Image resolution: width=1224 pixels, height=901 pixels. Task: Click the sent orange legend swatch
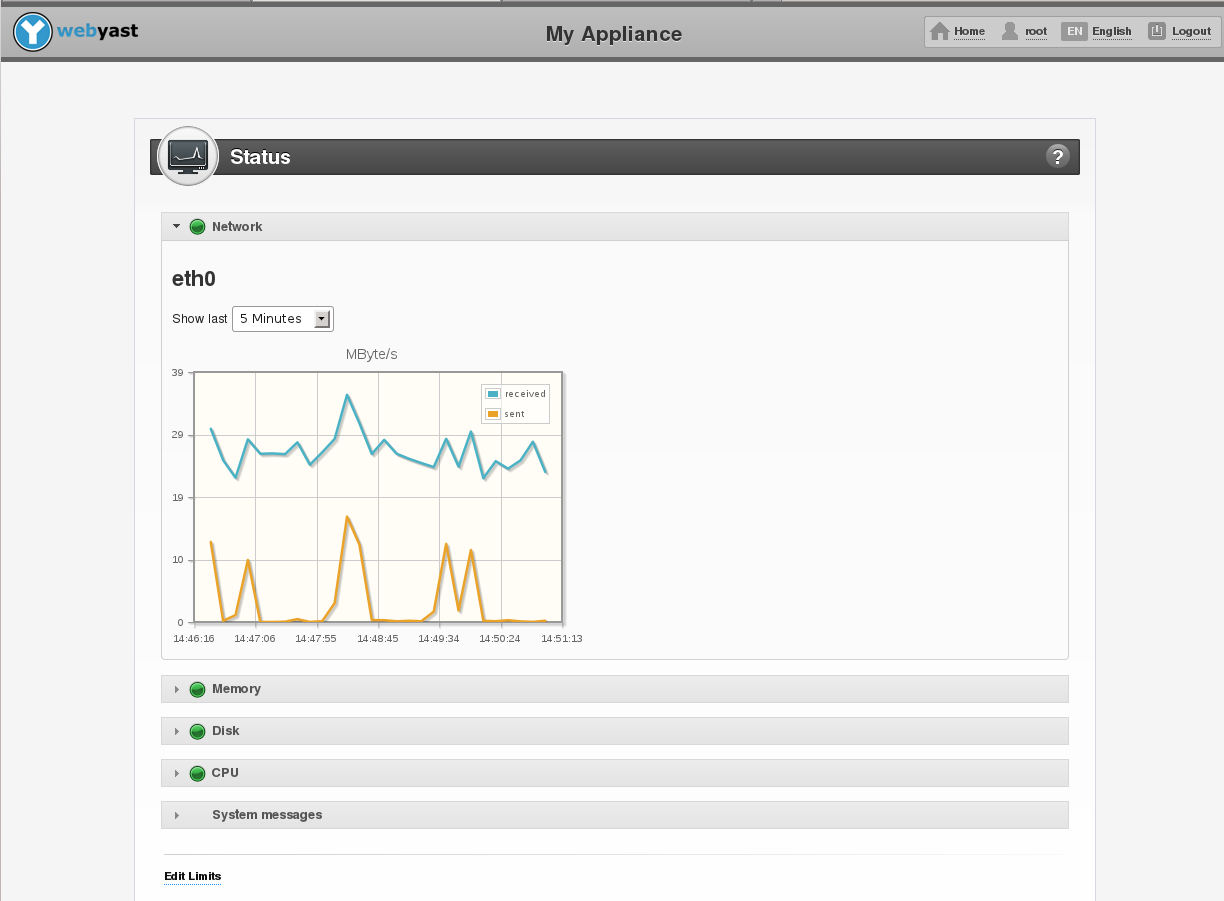(x=493, y=414)
